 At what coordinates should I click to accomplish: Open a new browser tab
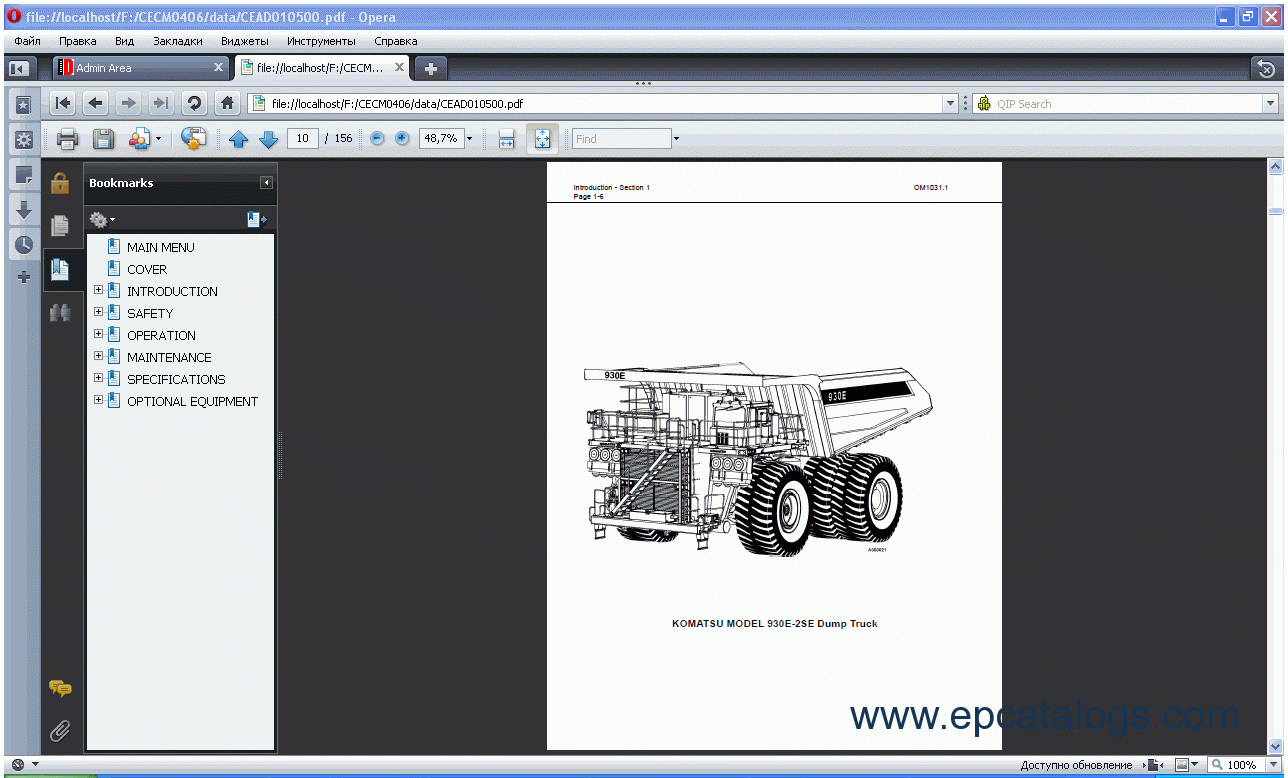[x=431, y=68]
